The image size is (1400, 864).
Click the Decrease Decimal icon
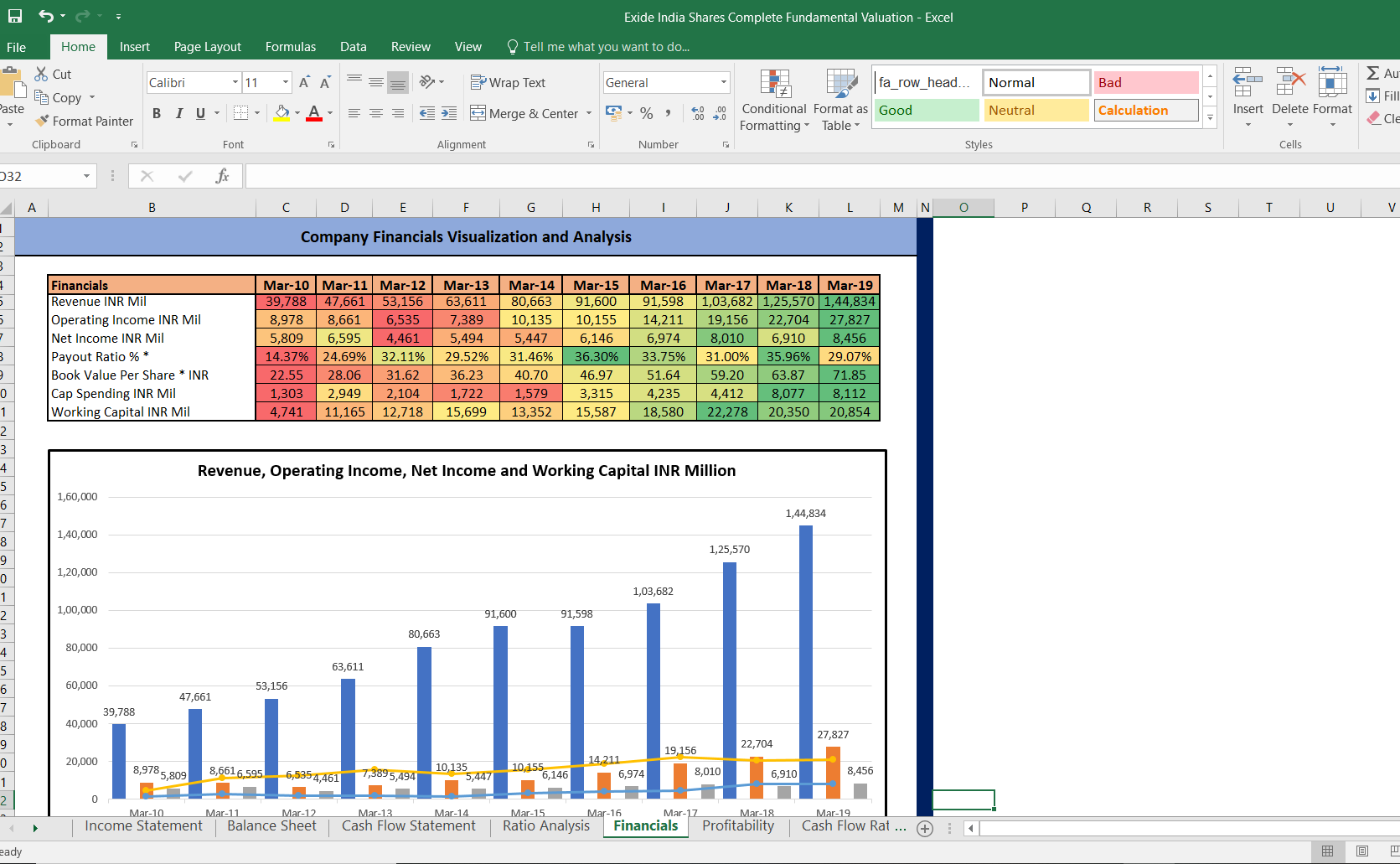click(x=720, y=112)
